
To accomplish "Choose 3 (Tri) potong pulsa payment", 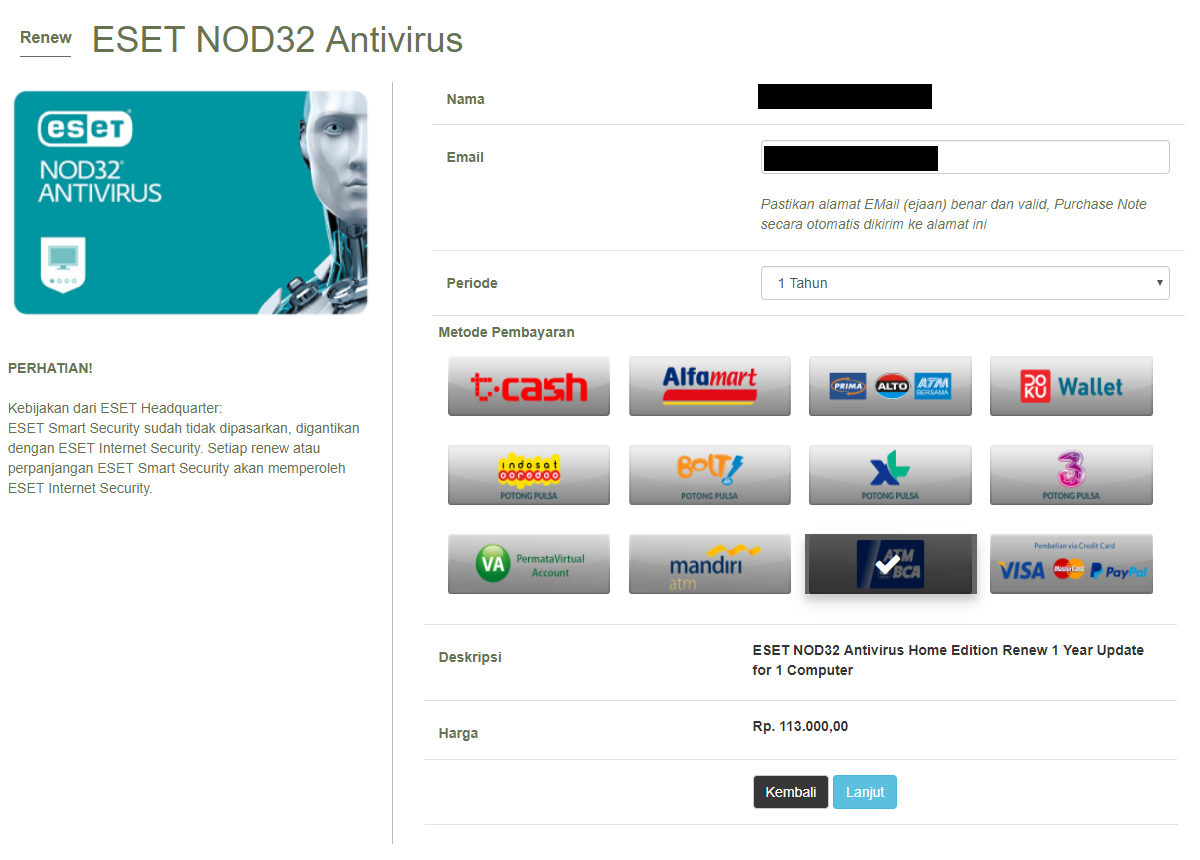I will pos(1071,475).
